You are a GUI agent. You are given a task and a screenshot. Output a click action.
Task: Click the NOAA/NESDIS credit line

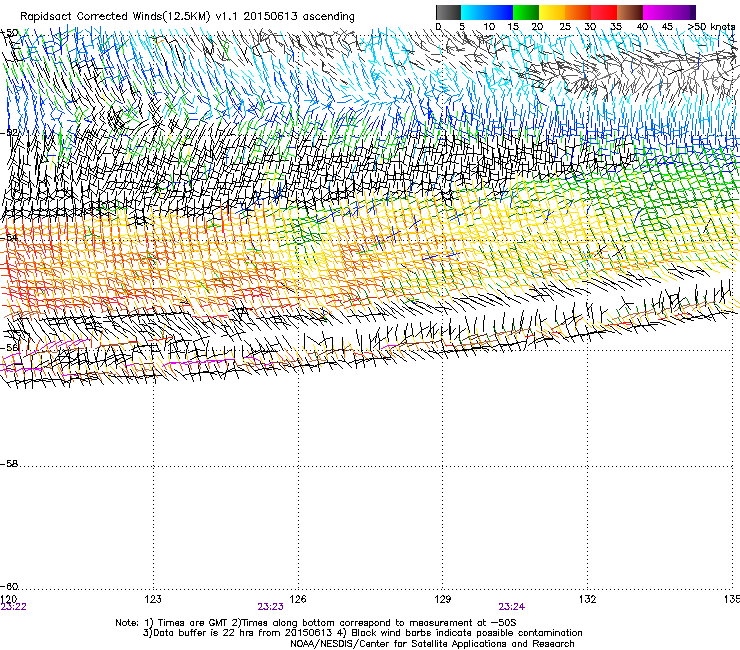tap(432, 644)
